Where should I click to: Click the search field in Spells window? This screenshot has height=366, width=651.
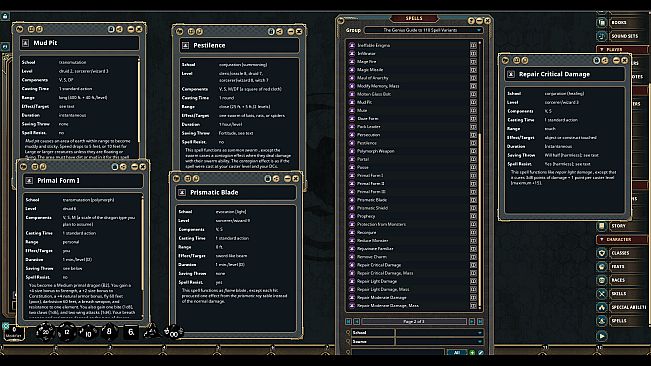398,353
